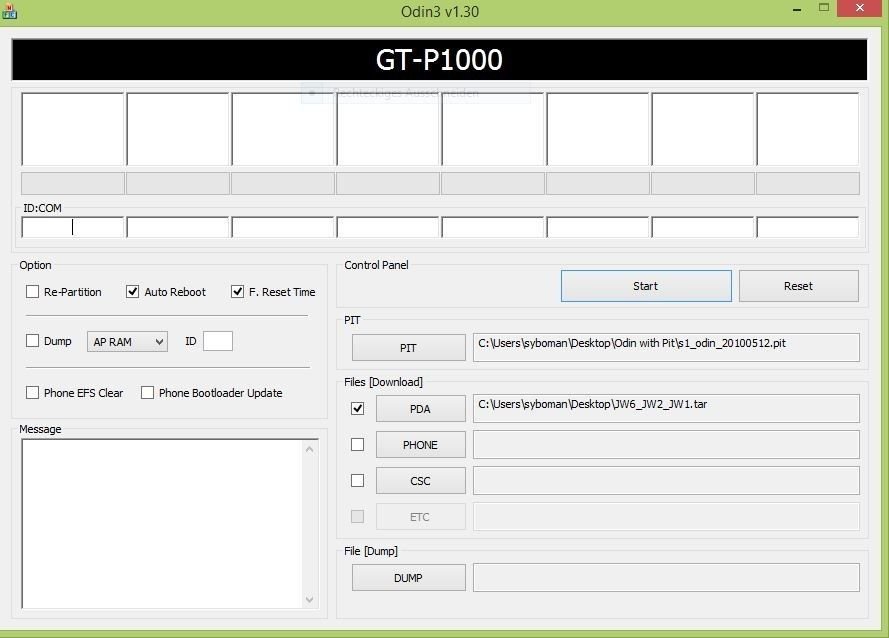Tick the Dump checkbox
This screenshot has height=638, width=889.
[x=32, y=340]
